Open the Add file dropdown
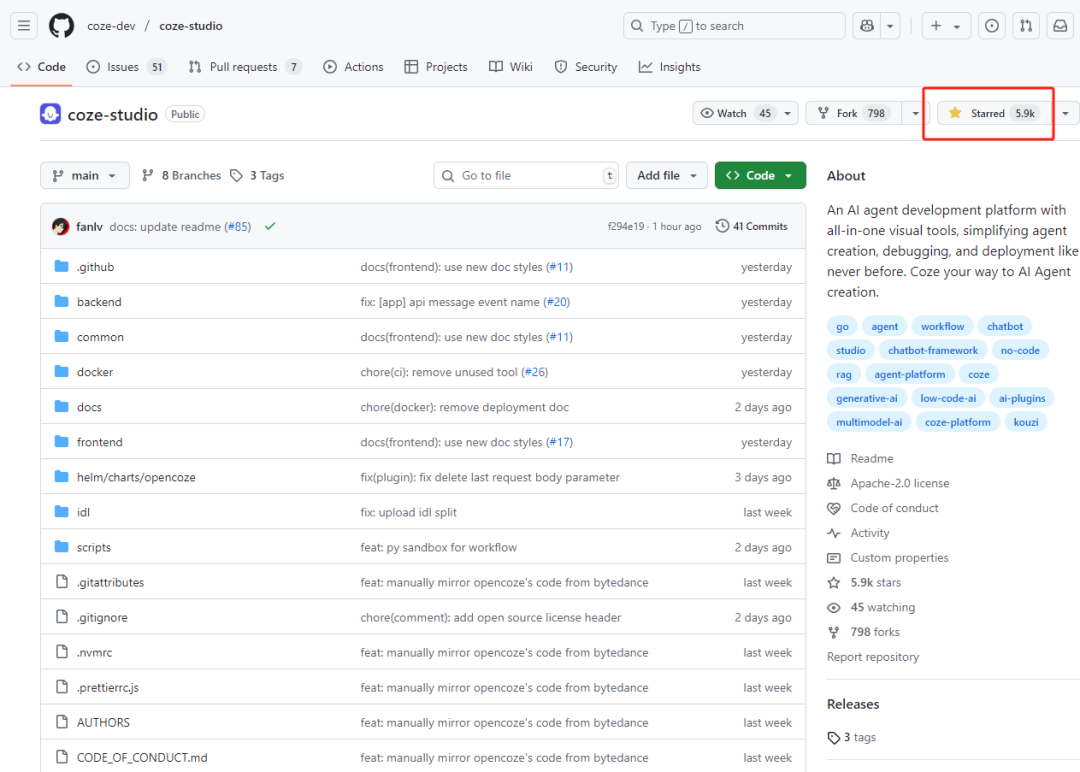The image size is (1080, 772). pyautogui.click(x=667, y=176)
